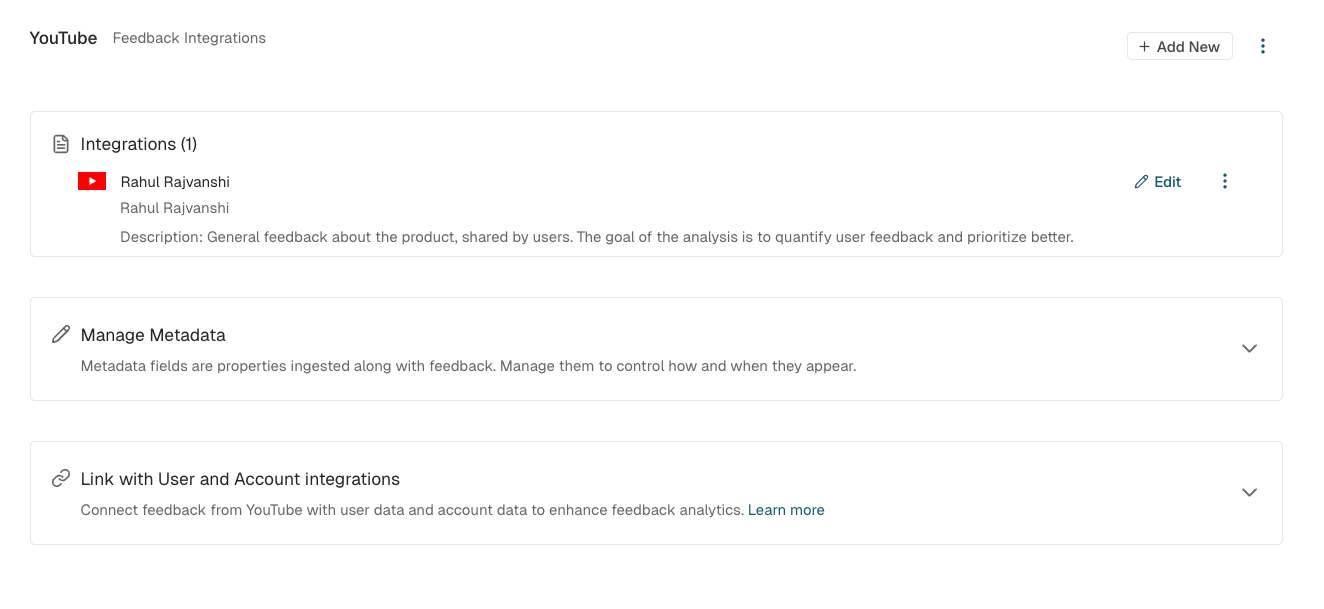Image resolution: width=1324 pixels, height=609 pixels.
Task: Click the document icon beside Integrations
Action: pyautogui.click(x=61, y=144)
